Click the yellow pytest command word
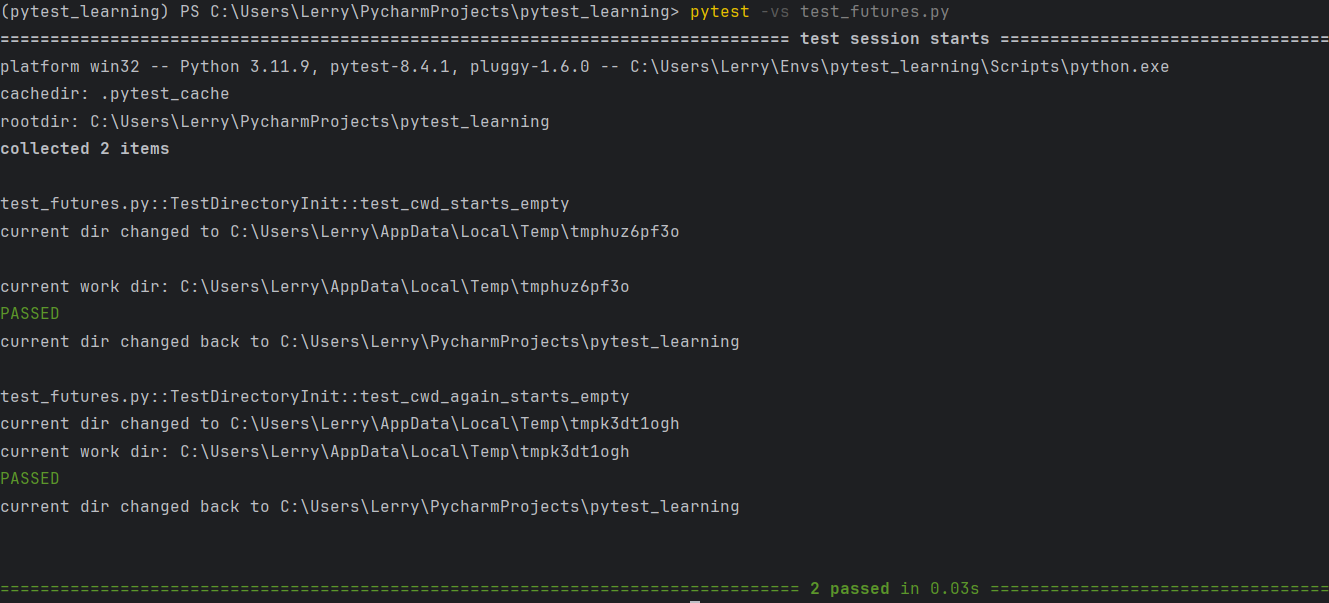 (715, 12)
